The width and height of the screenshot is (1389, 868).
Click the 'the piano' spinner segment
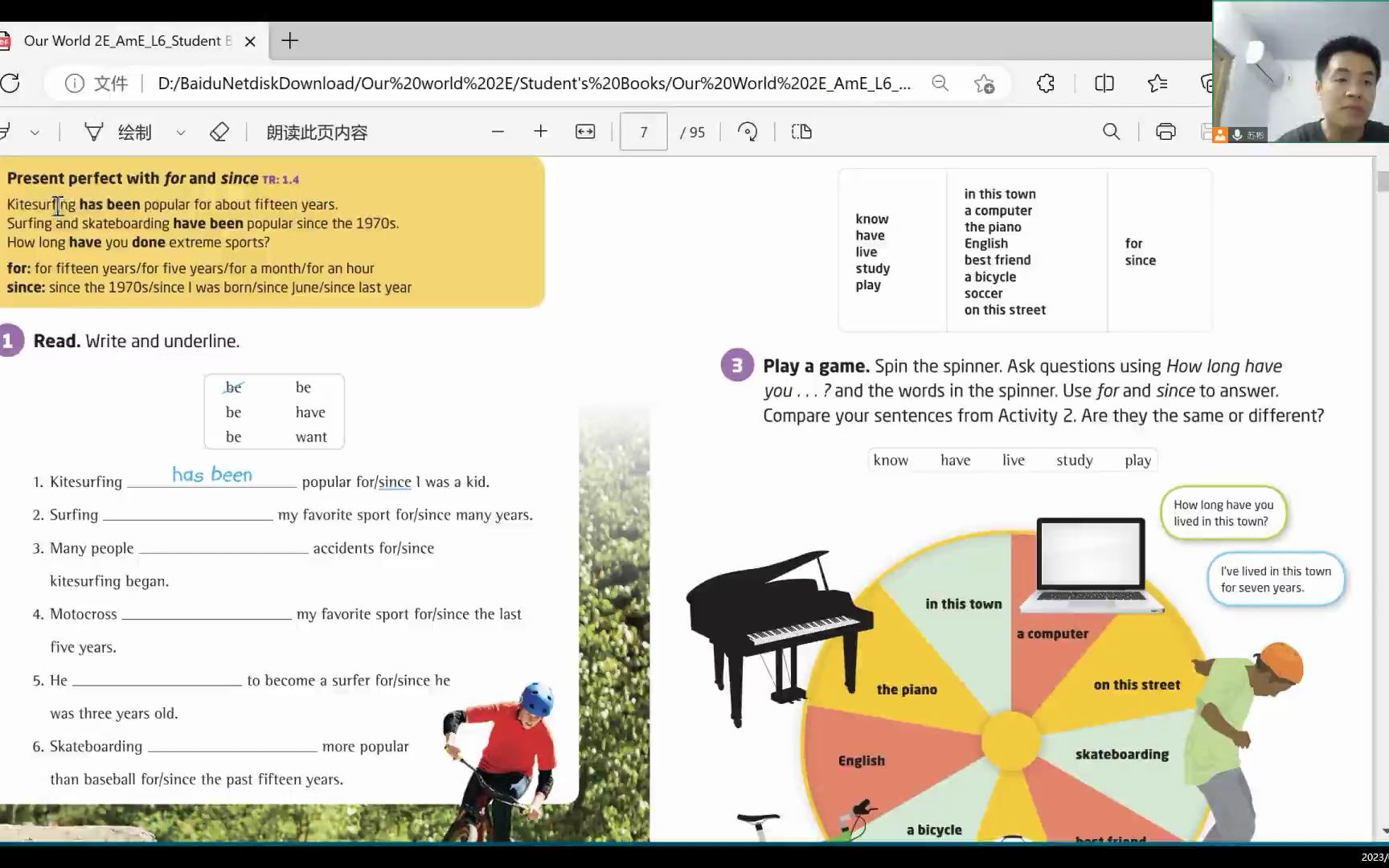pyautogui.click(x=907, y=690)
